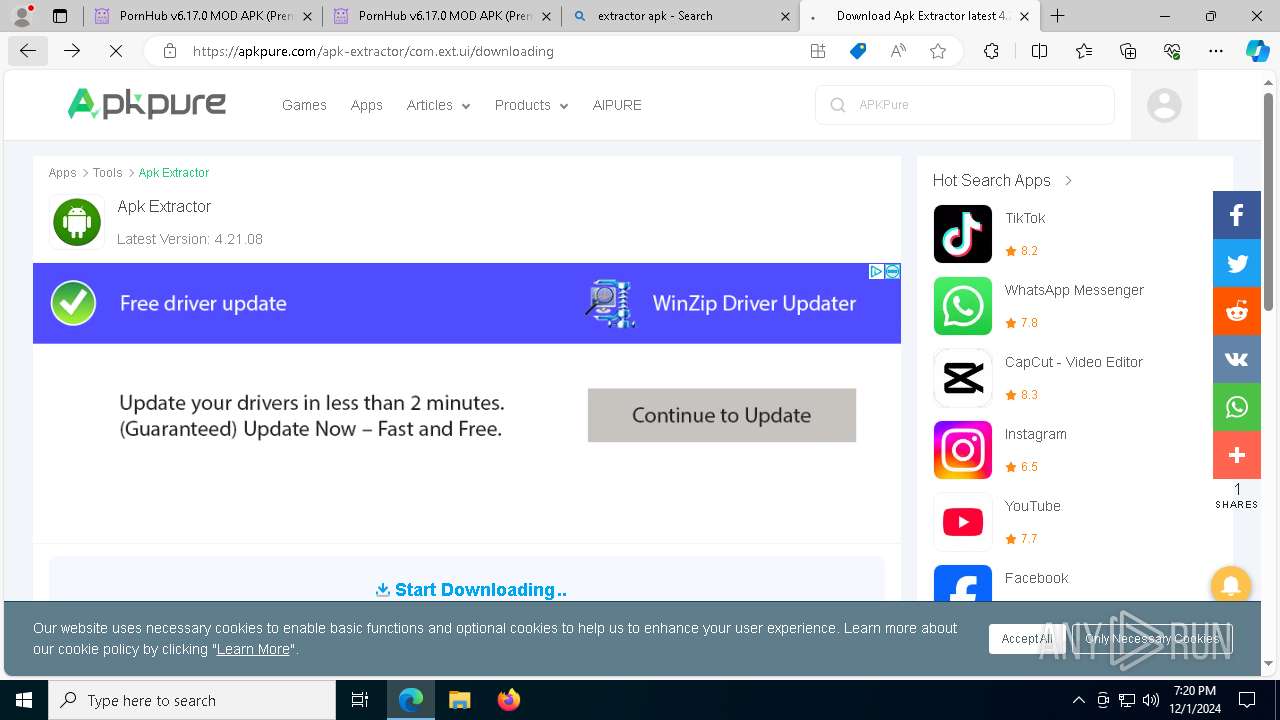This screenshot has width=1280, height=720.
Task: Open AIPURE menu item
Action: [x=617, y=105]
